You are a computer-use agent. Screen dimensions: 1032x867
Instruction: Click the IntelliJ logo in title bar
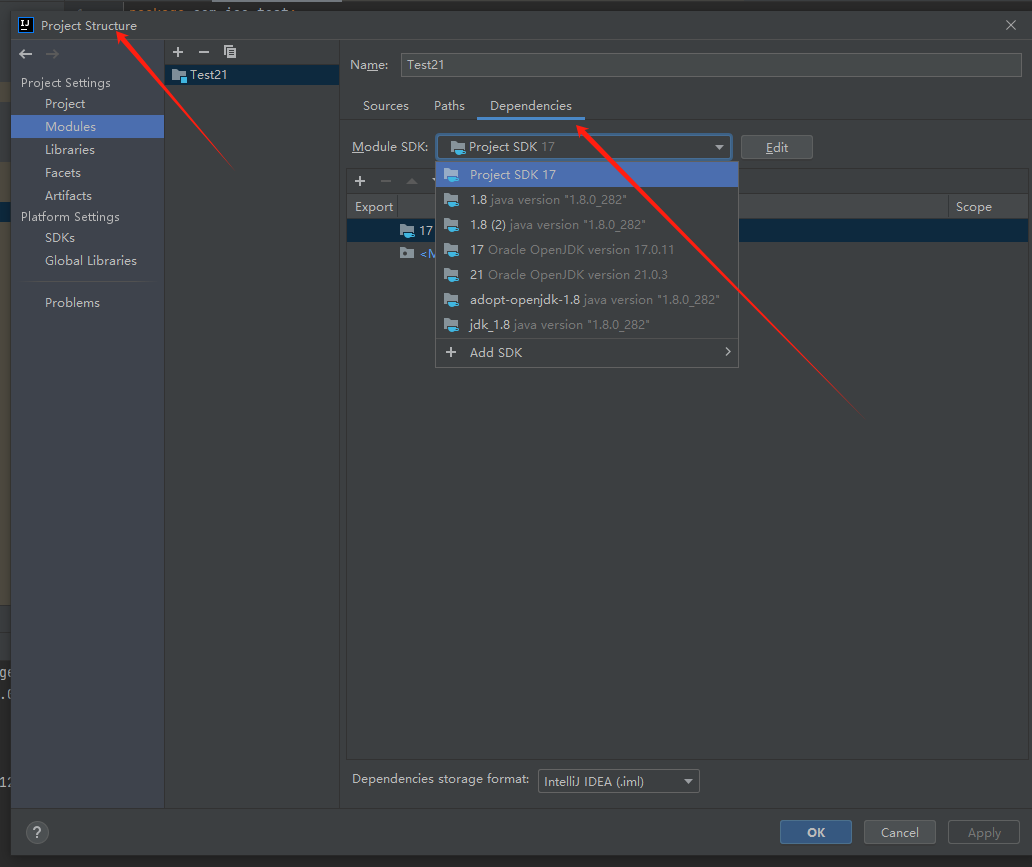pos(26,25)
